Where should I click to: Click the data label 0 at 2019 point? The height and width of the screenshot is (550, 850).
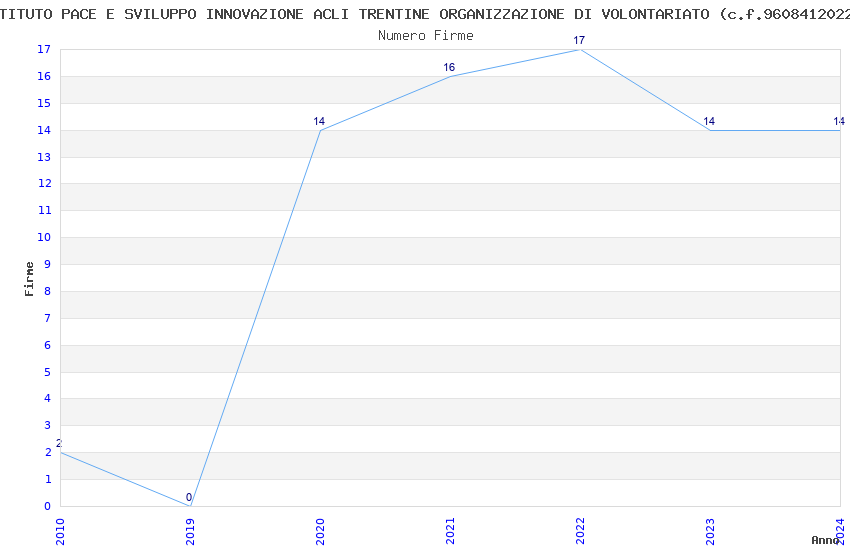[189, 497]
